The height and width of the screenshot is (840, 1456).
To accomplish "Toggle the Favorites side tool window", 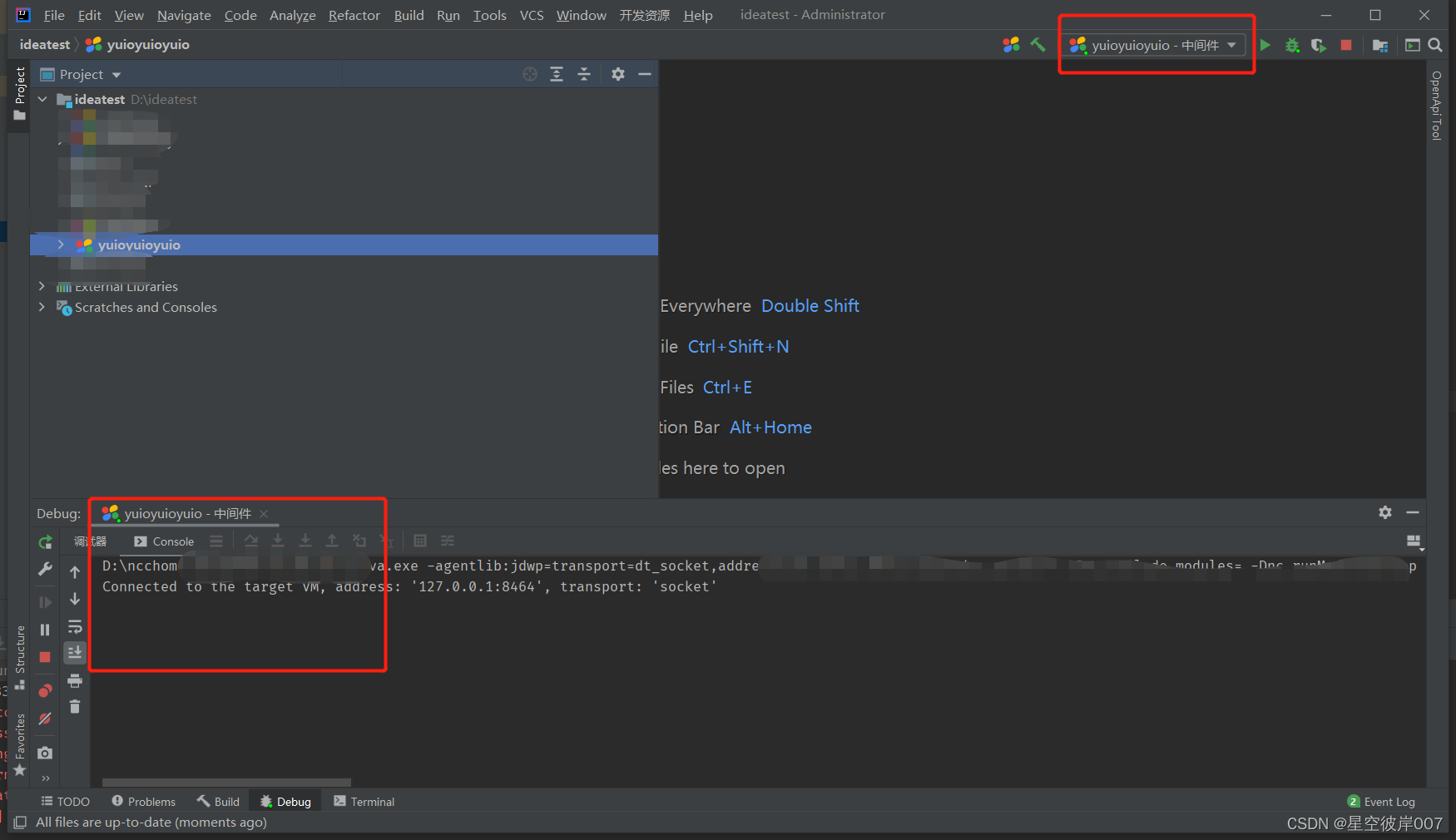I will (x=20, y=745).
